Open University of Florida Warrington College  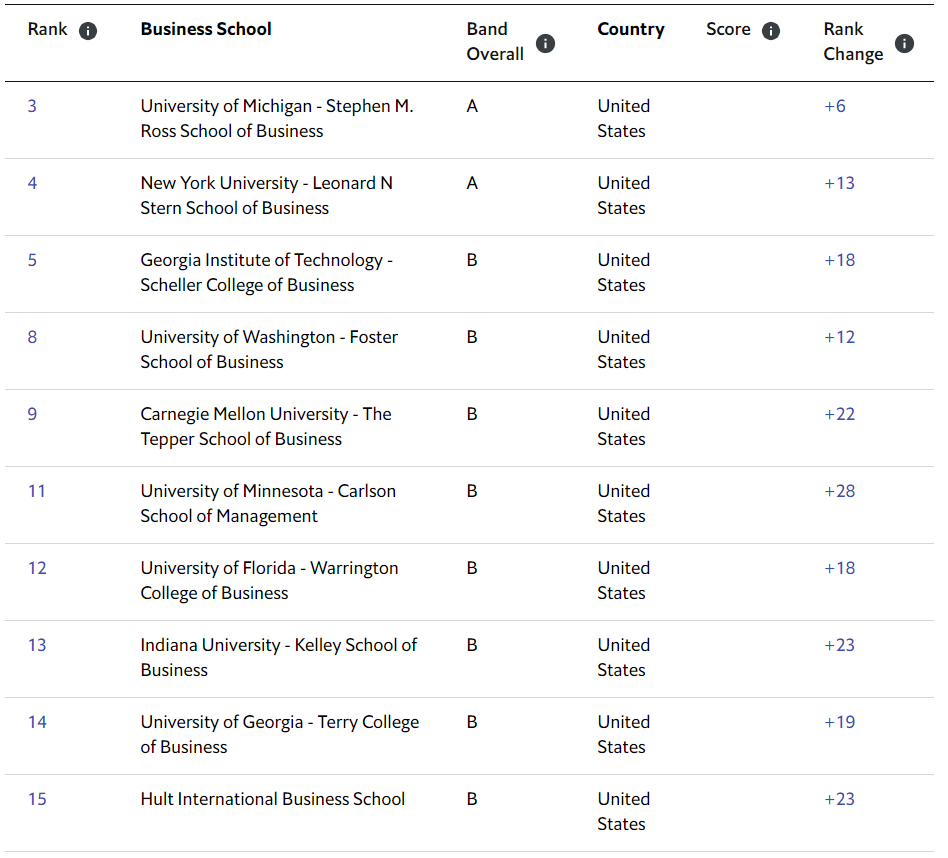click(x=268, y=580)
